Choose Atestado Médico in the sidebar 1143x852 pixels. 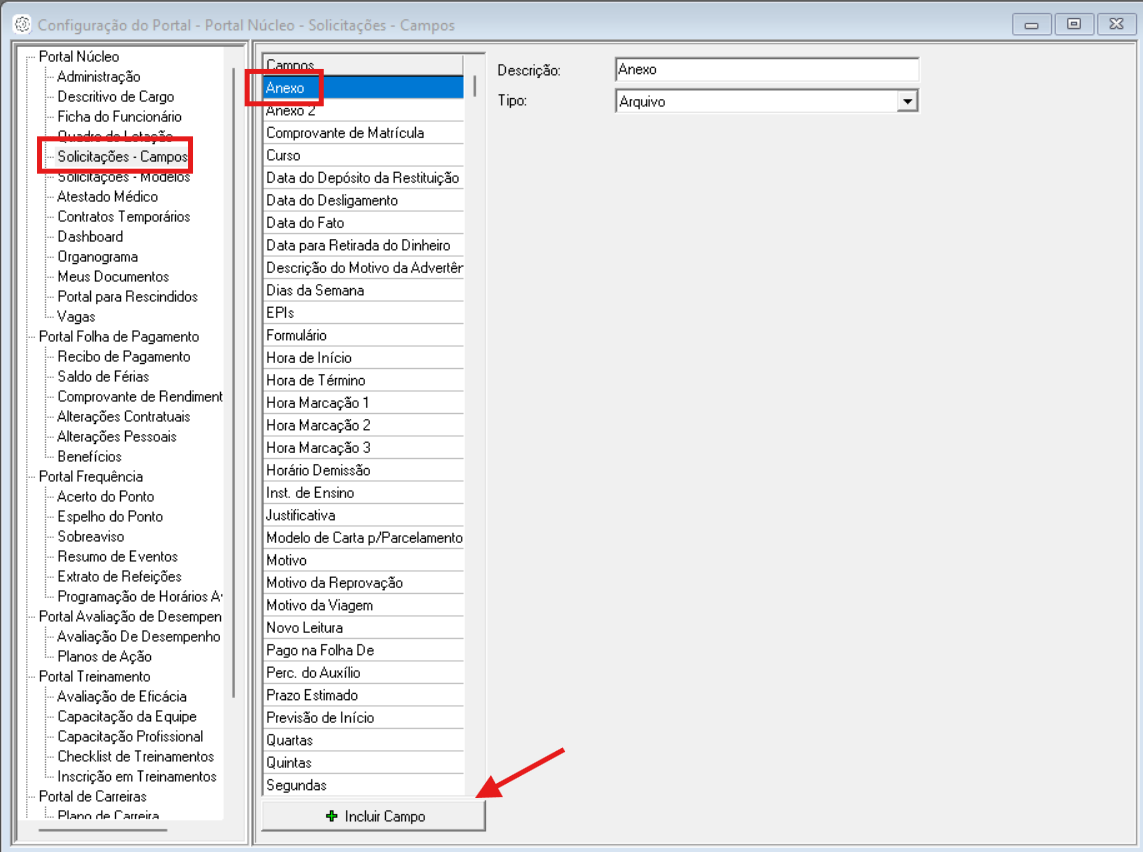(107, 197)
